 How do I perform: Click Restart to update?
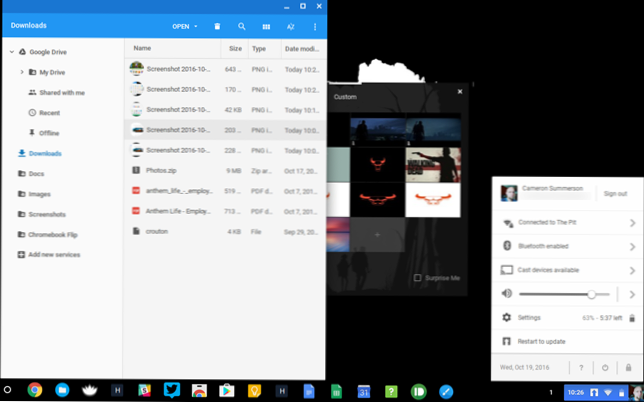[568, 342]
